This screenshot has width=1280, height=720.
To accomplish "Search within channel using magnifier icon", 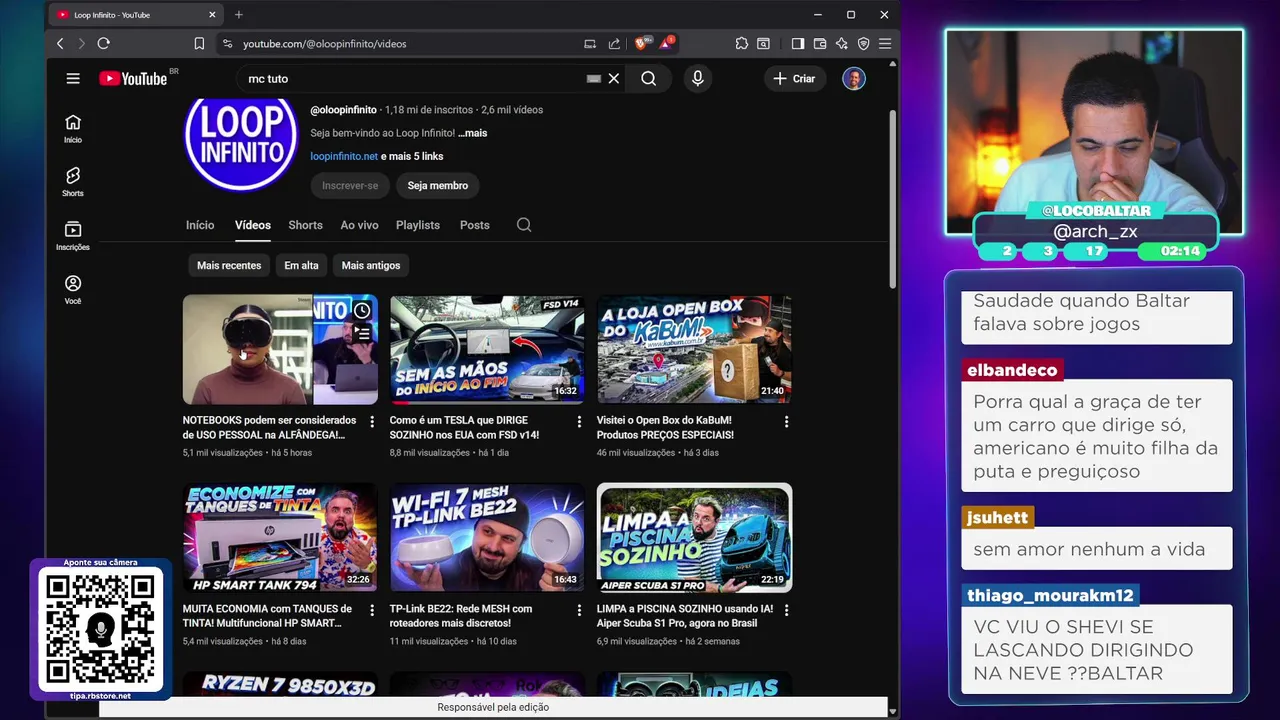I will coord(524,225).
